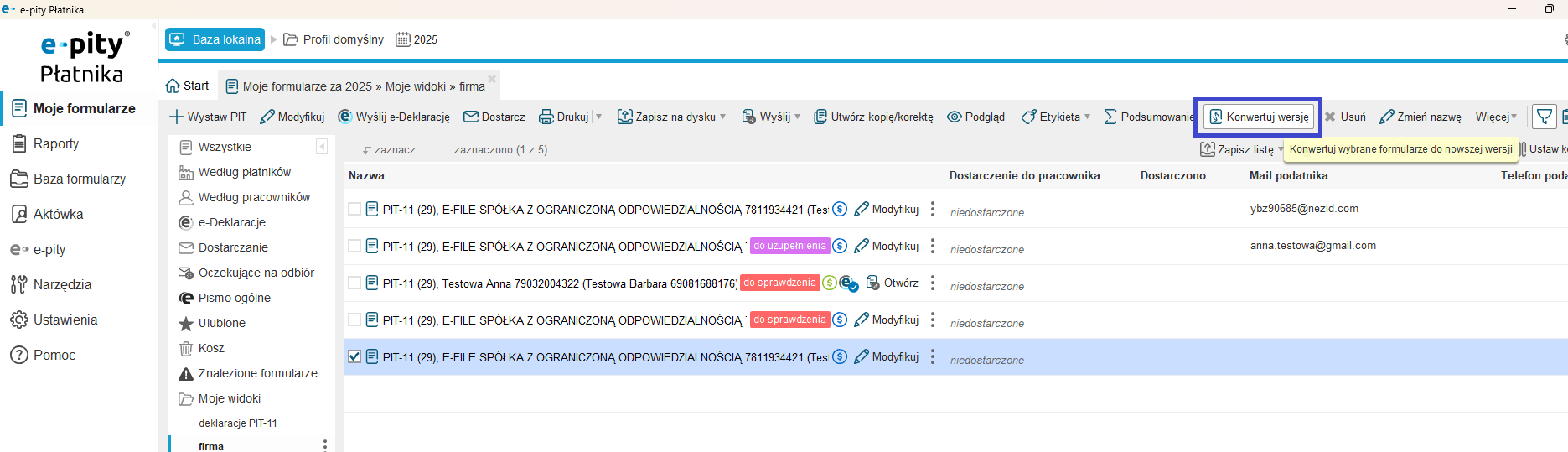Open the Ulubione favorites view
This screenshot has width=1568, height=452.
pyautogui.click(x=221, y=323)
